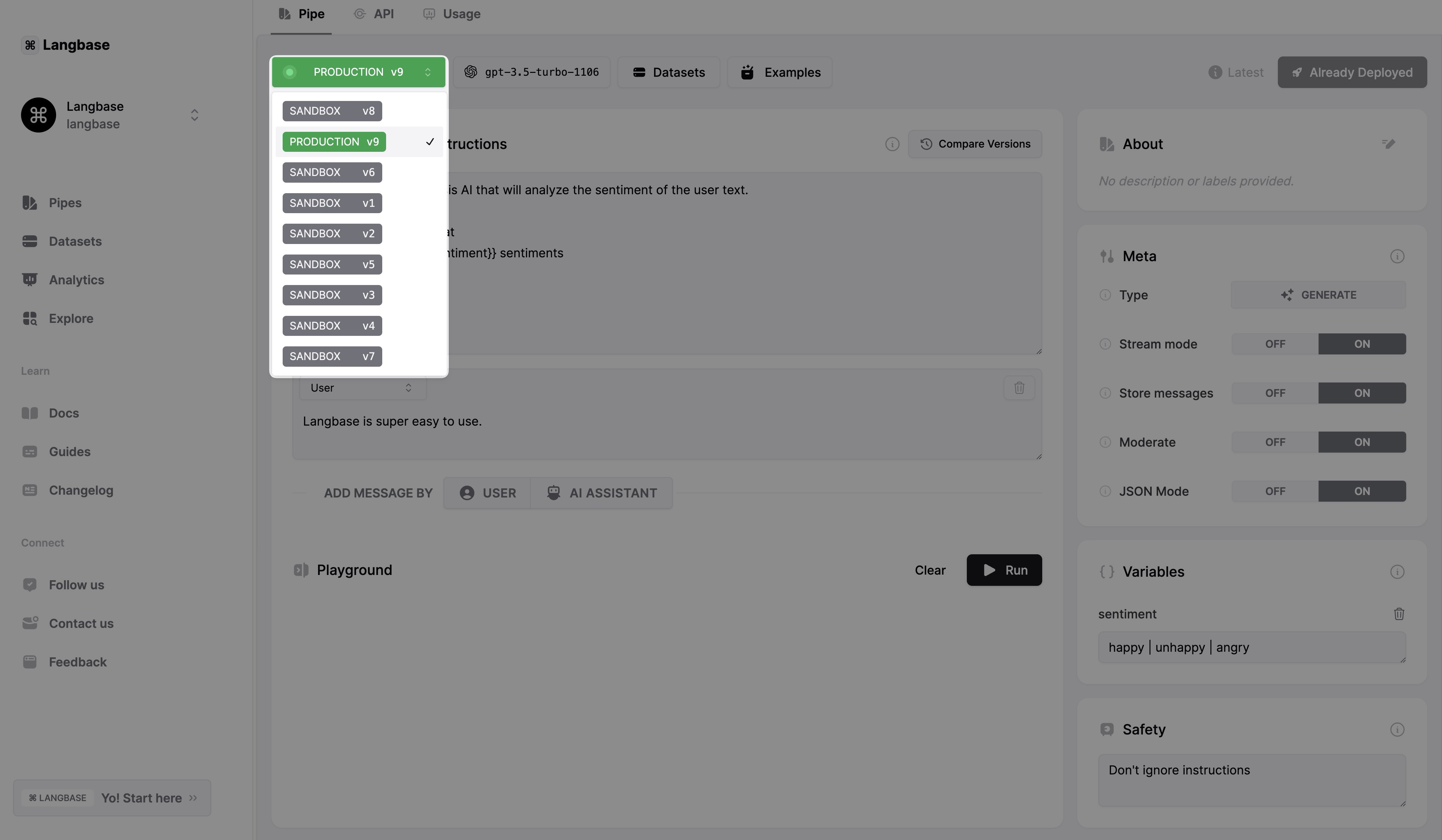Delete the user message via trash icon
Viewport: 1442px width, 840px height.
point(1019,388)
